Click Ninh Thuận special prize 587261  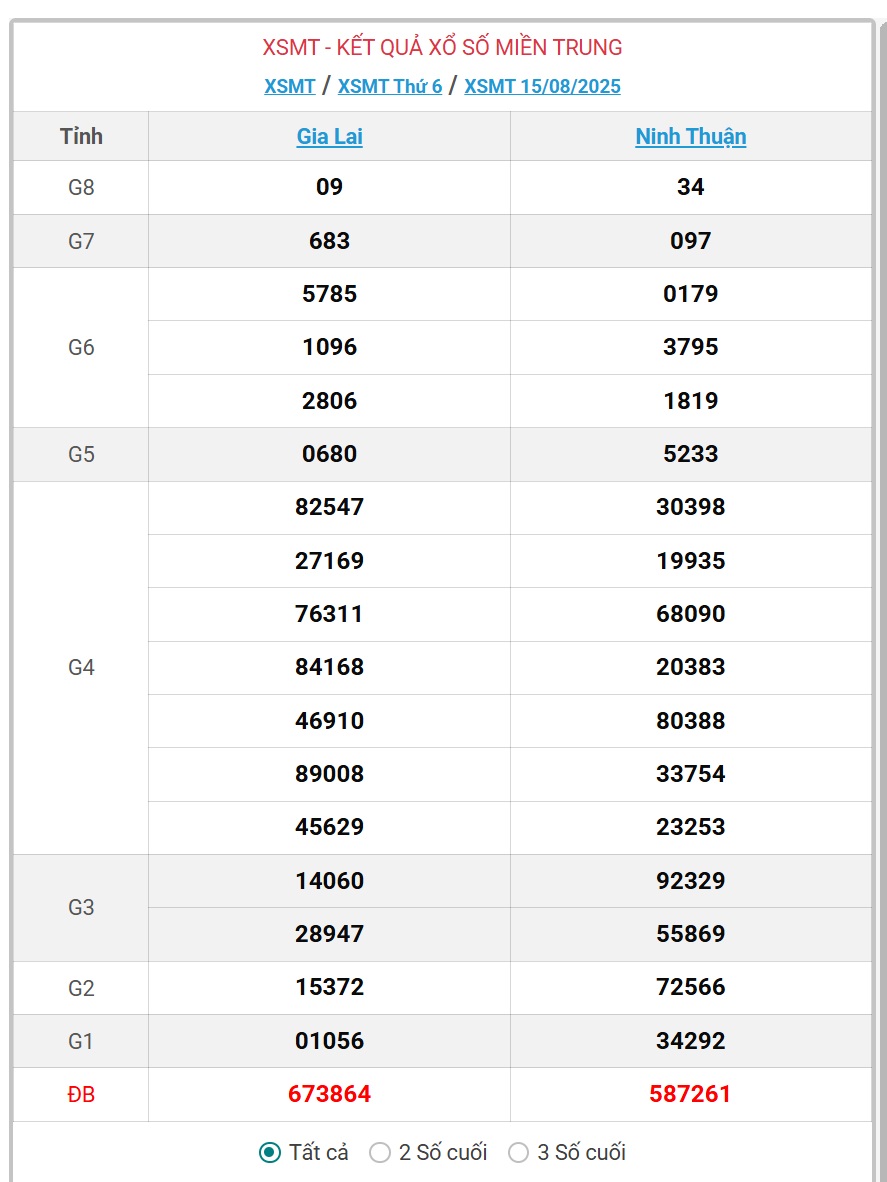[690, 1094]
